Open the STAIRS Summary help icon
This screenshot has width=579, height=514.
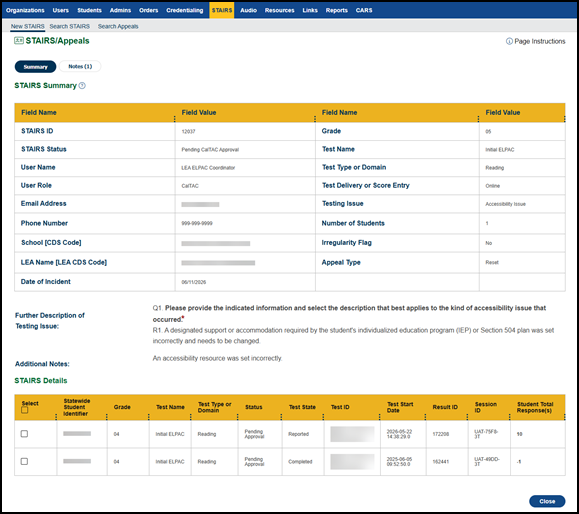pyautogui.click(x=82, y=86)
